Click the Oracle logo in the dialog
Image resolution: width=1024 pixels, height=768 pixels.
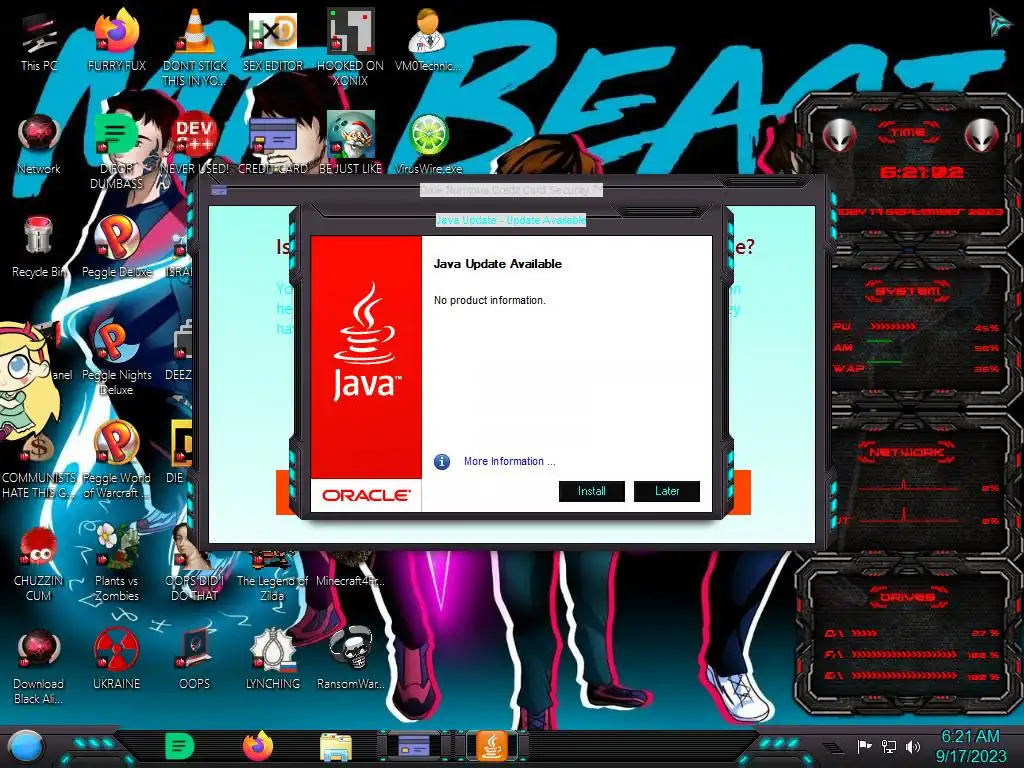tap(366, 496)
